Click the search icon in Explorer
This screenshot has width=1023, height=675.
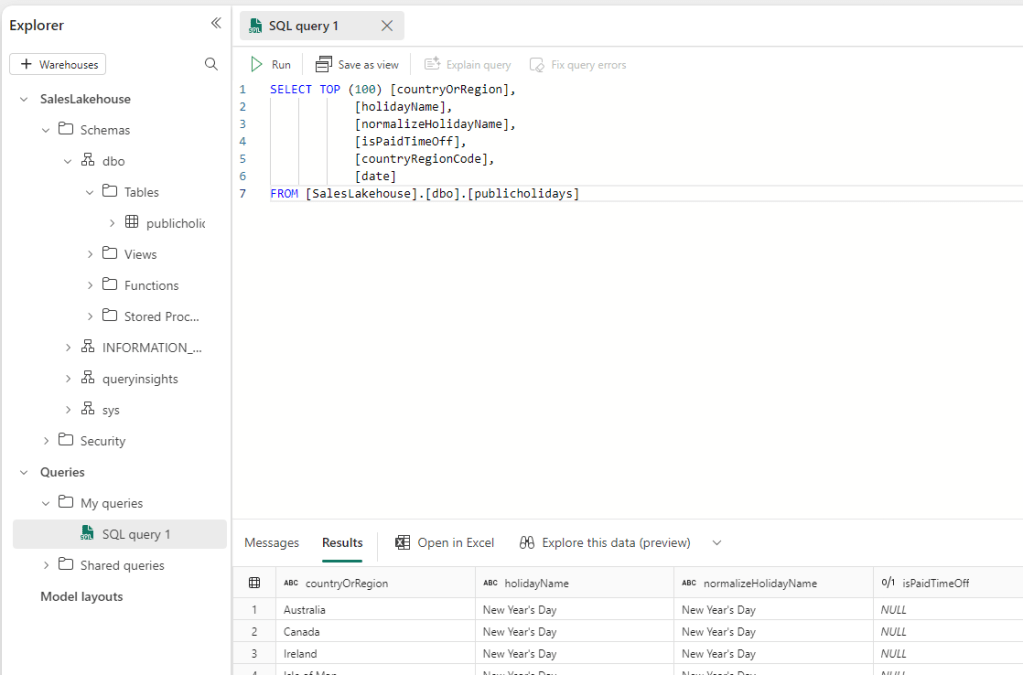tap(211, 64)
